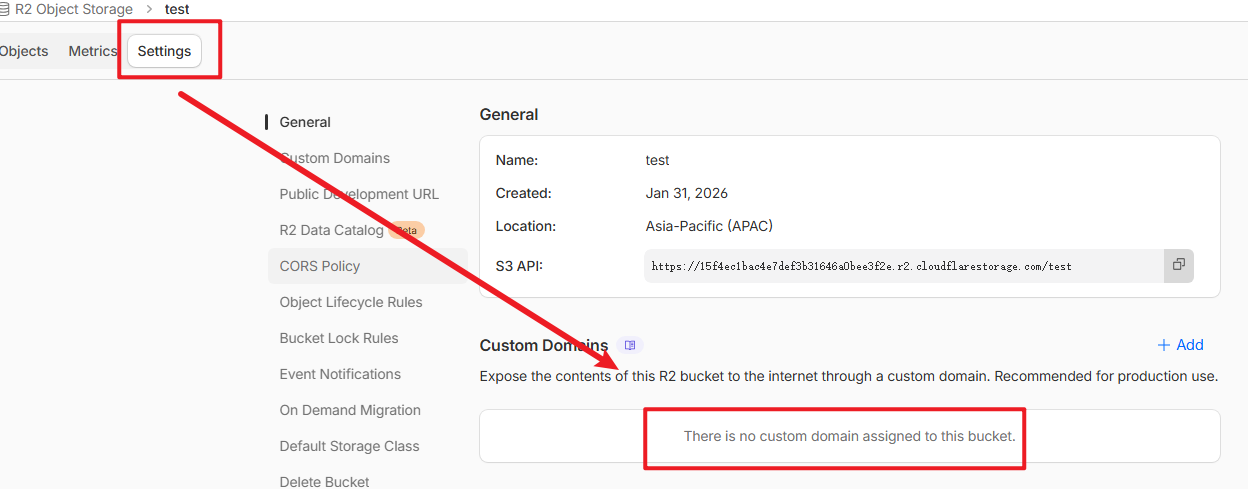
Task: Click the S3 API URL field
Action: pos(900,266)
